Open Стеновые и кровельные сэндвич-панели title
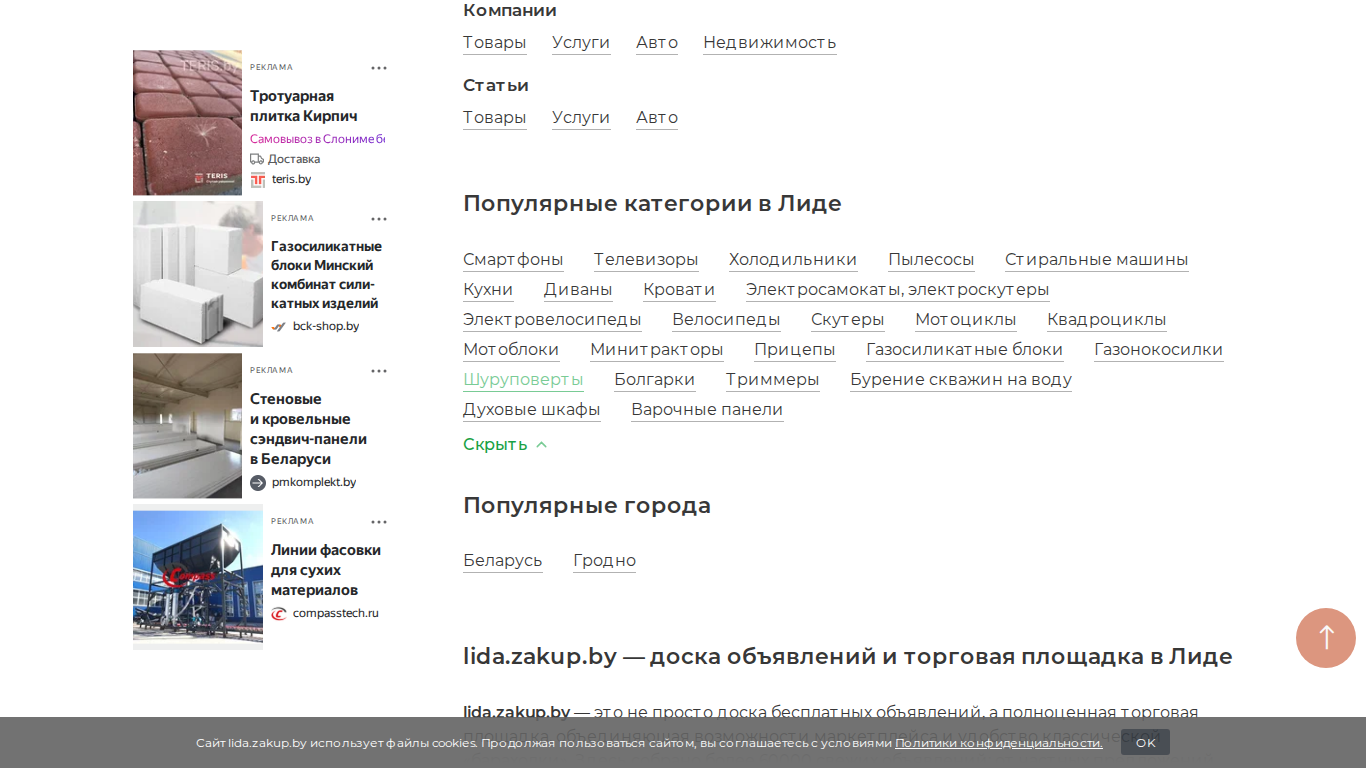 coord(309,429)
